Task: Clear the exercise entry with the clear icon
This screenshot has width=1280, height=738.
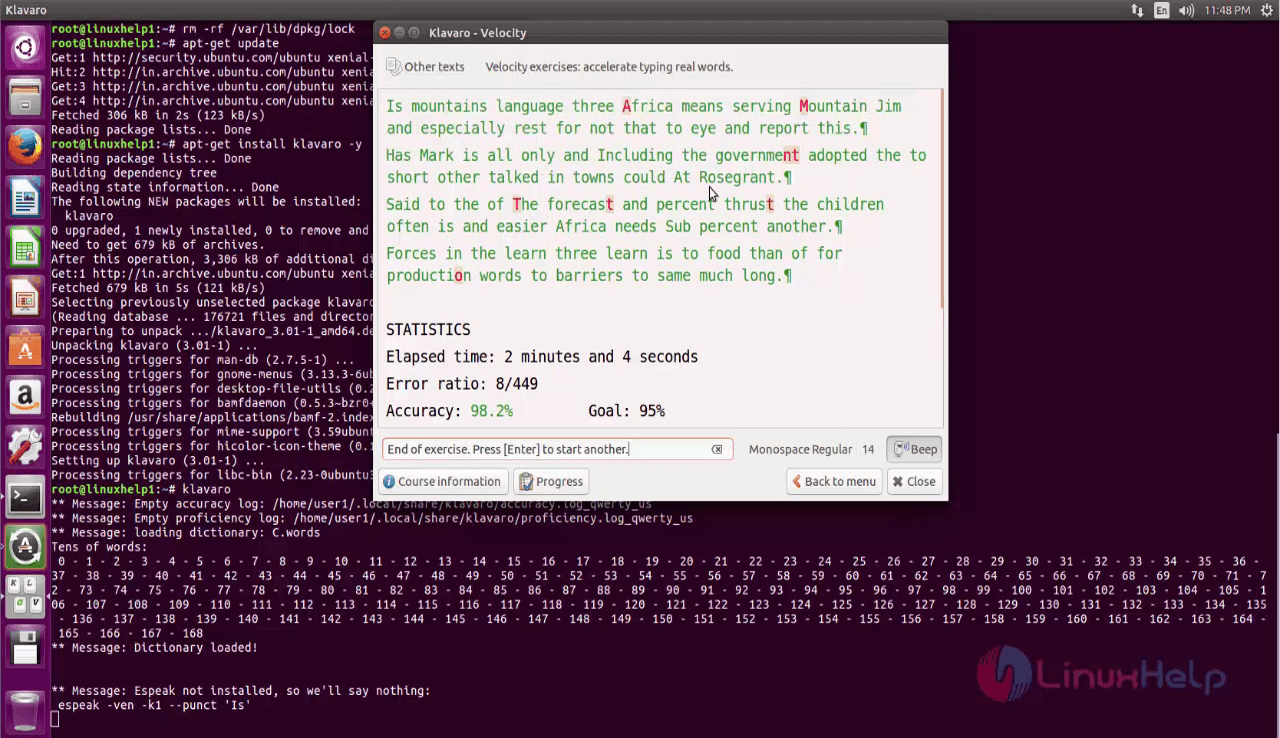Action: [x=717, y=449]
